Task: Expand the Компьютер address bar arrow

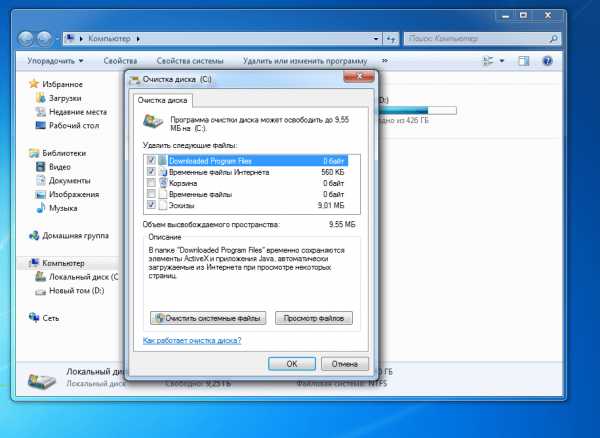Action: coord(138,39)
